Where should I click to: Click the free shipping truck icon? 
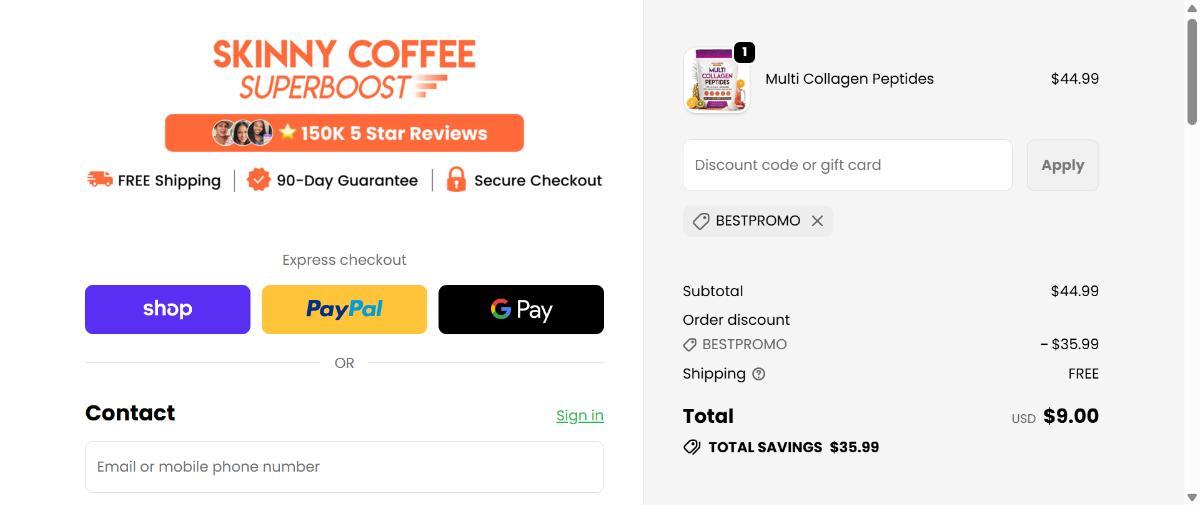[x=100, y=180]
